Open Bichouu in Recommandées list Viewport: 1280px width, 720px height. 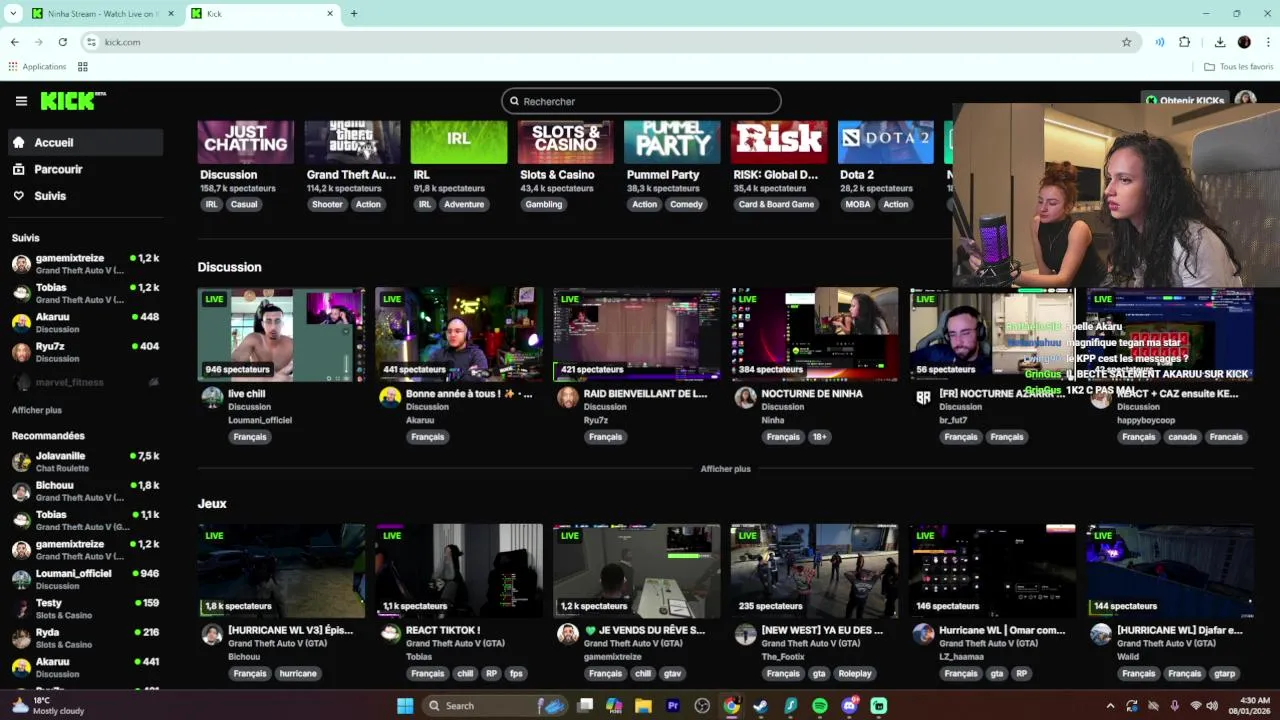click(86, 491)
